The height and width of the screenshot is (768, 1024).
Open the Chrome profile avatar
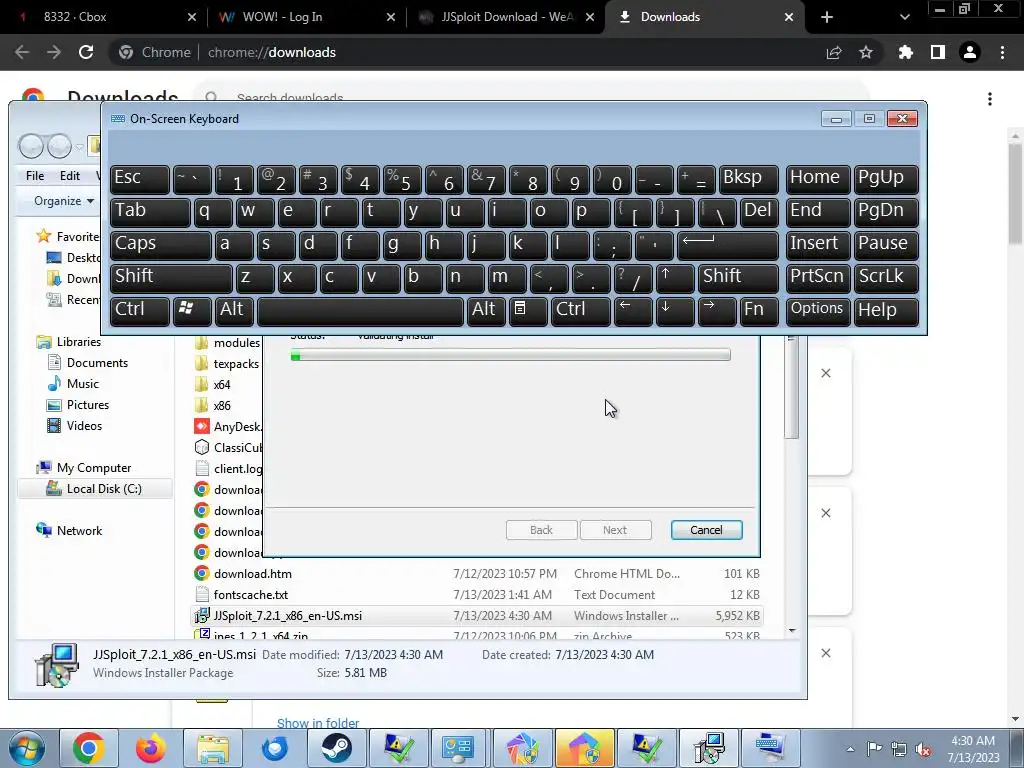point(970,52)
